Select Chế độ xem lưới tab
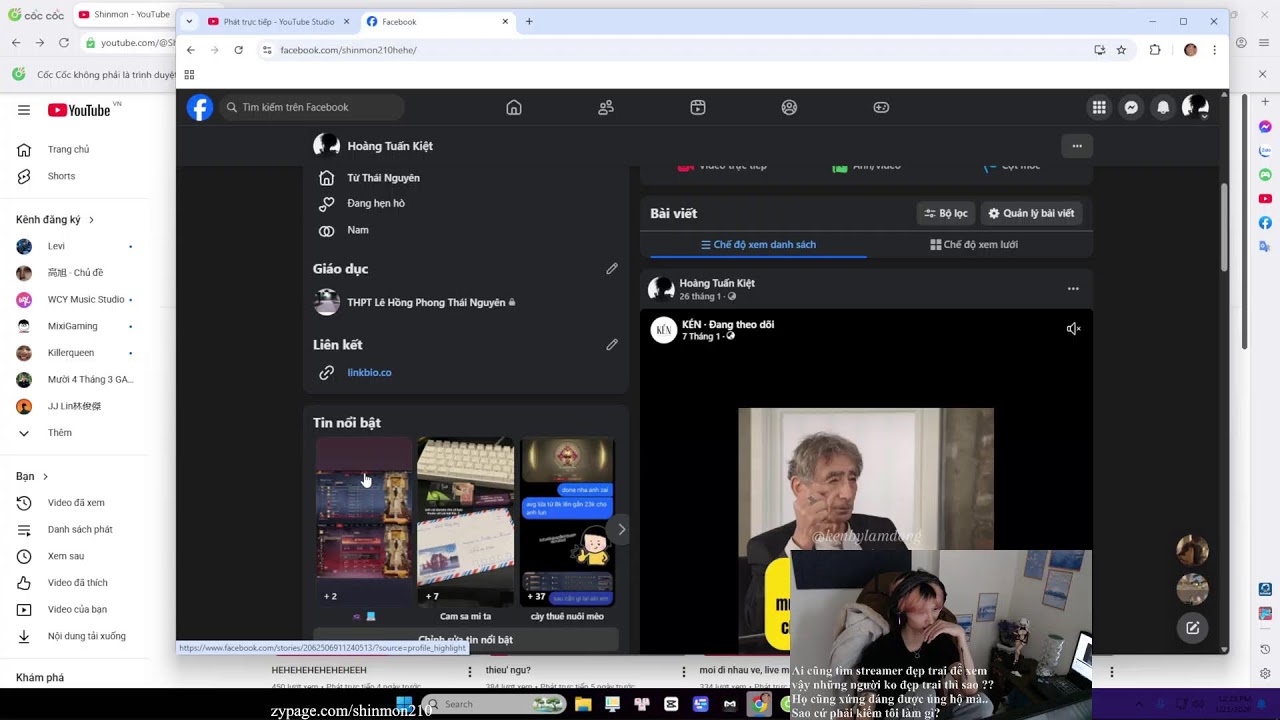 [974, 245]
